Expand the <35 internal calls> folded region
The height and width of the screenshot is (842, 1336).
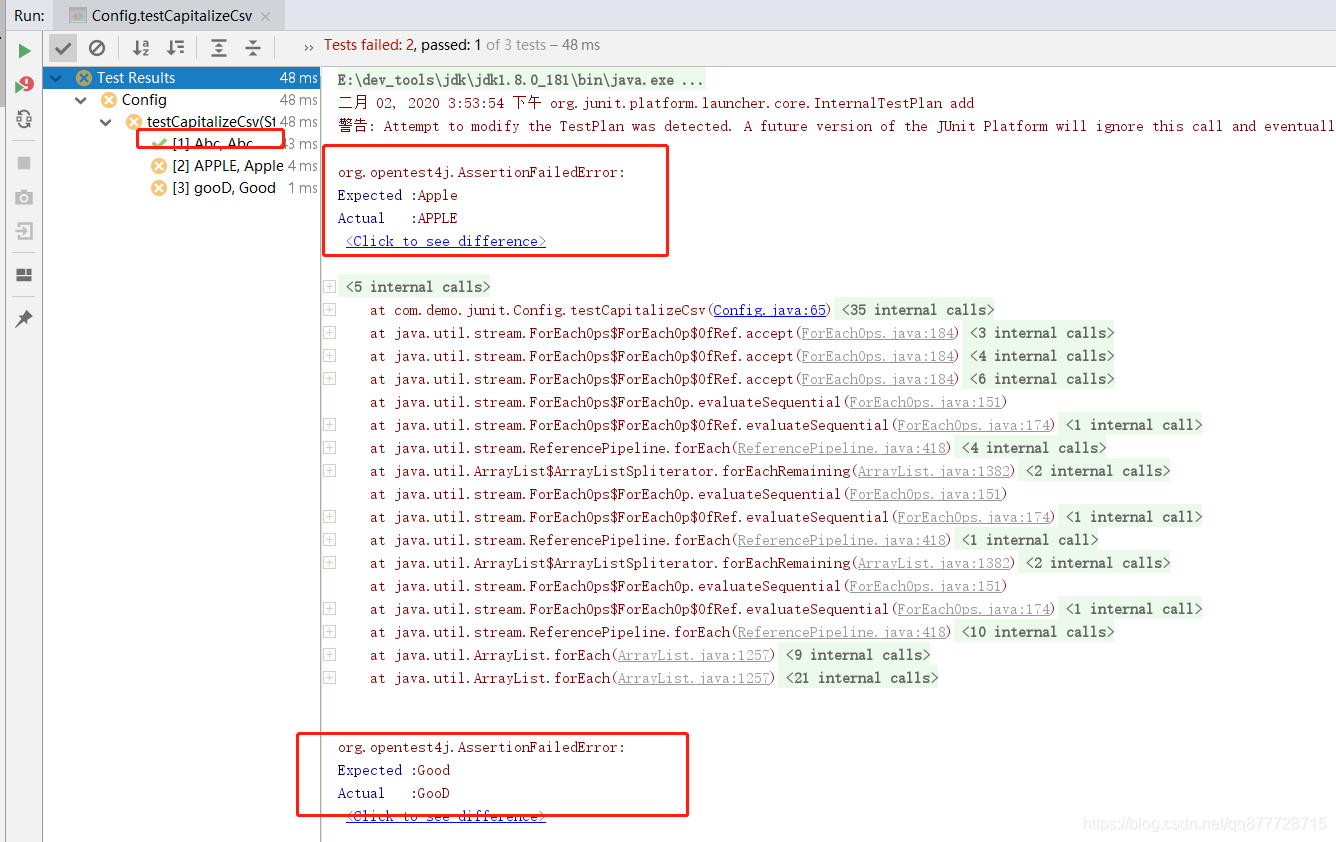pyautogui.click(x=917, y=310)
